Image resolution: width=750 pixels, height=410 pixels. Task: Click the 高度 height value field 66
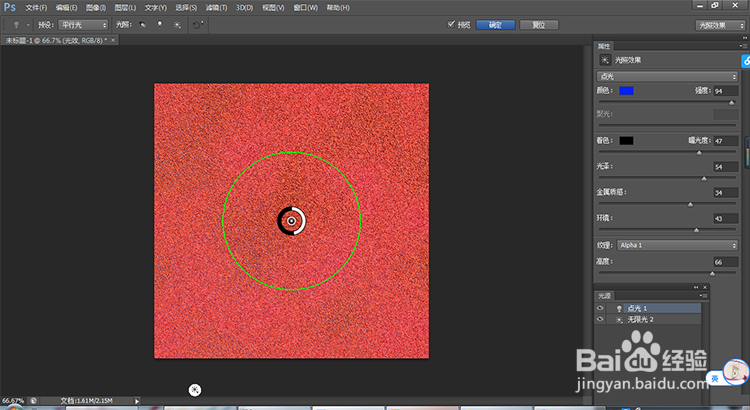[x=726, y=262]
